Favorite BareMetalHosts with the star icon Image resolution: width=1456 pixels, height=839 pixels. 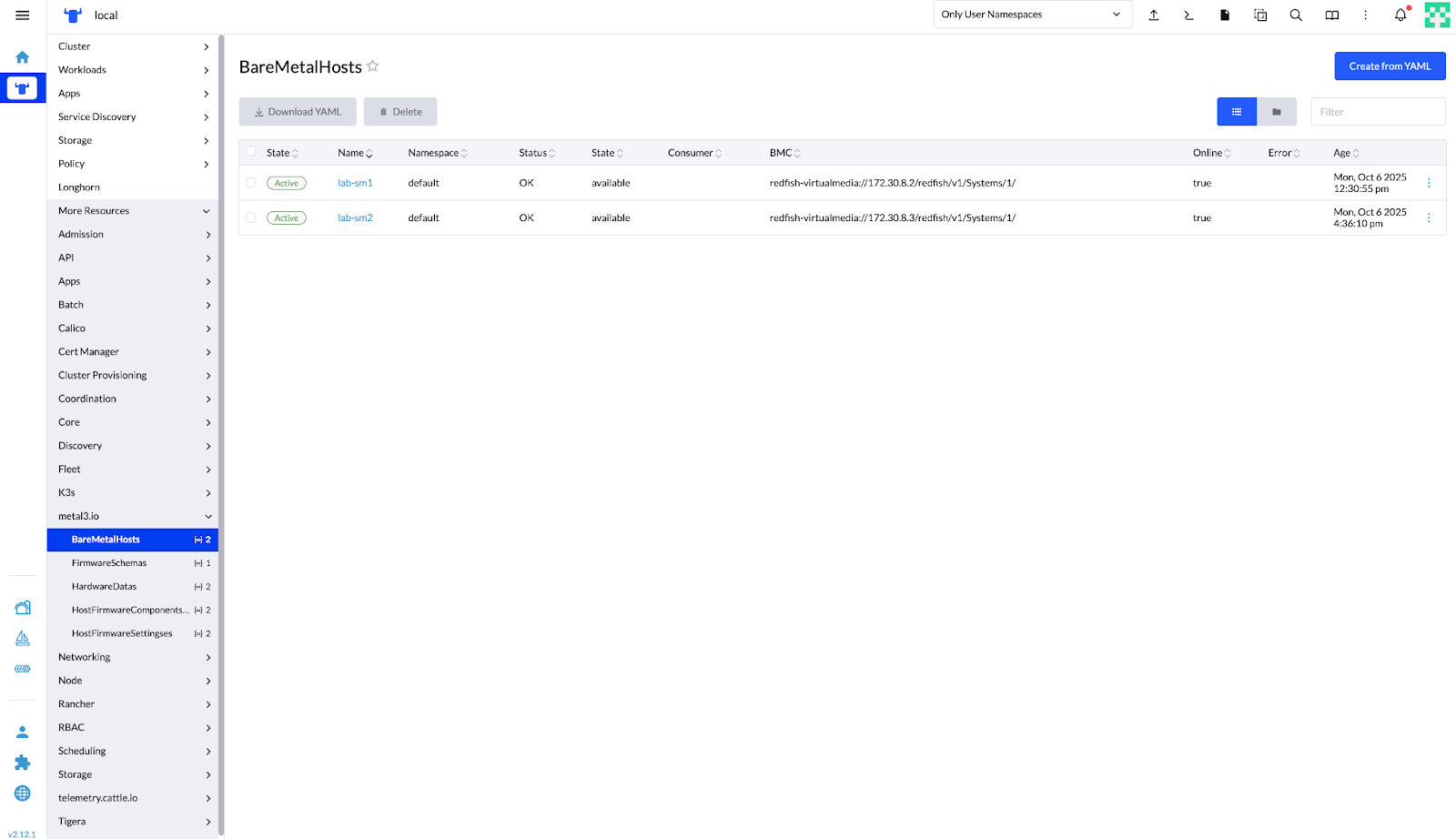pyautogui.click(x=372, y=66)
